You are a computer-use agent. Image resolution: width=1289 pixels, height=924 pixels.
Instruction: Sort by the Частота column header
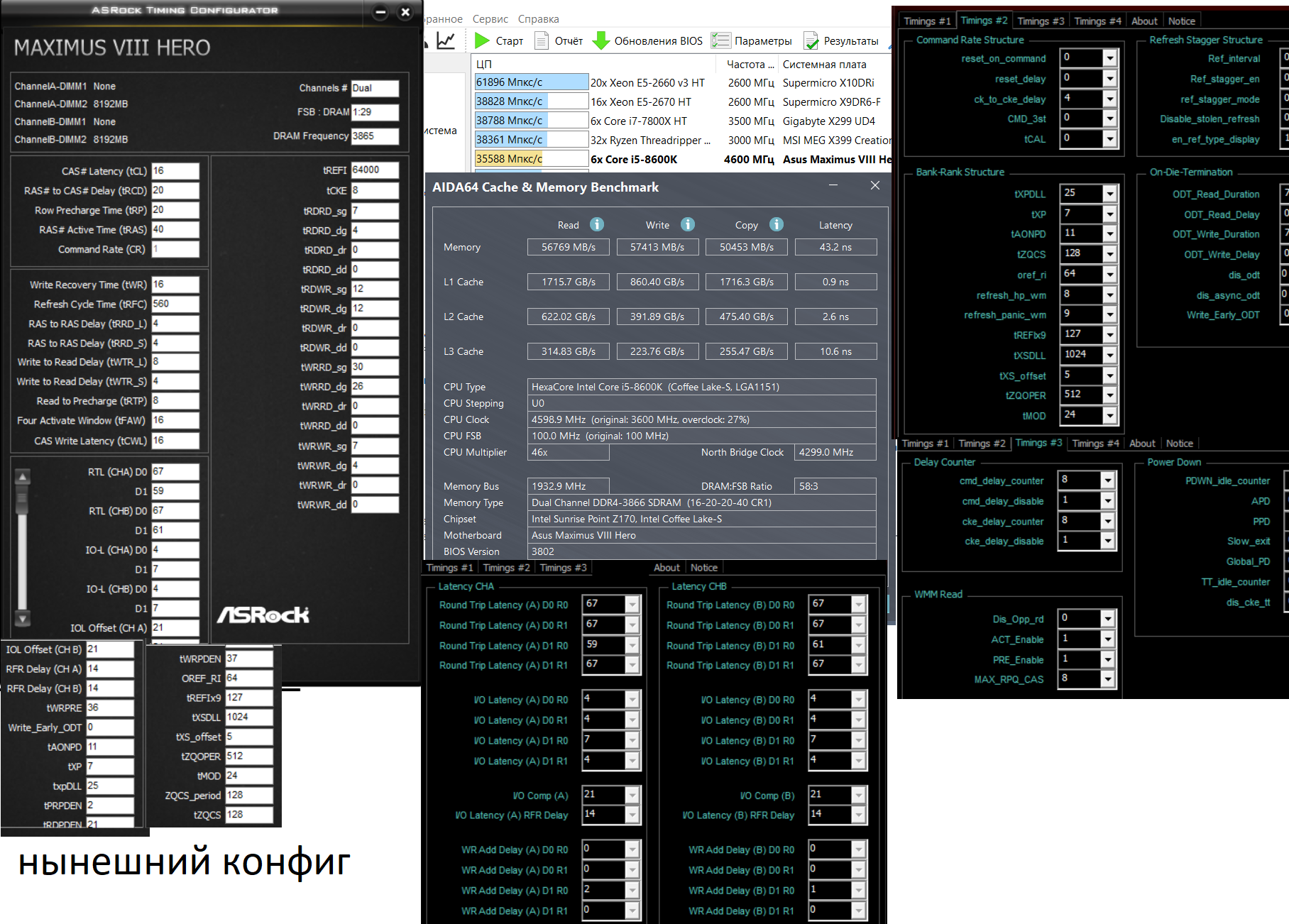tap(750, 65)
